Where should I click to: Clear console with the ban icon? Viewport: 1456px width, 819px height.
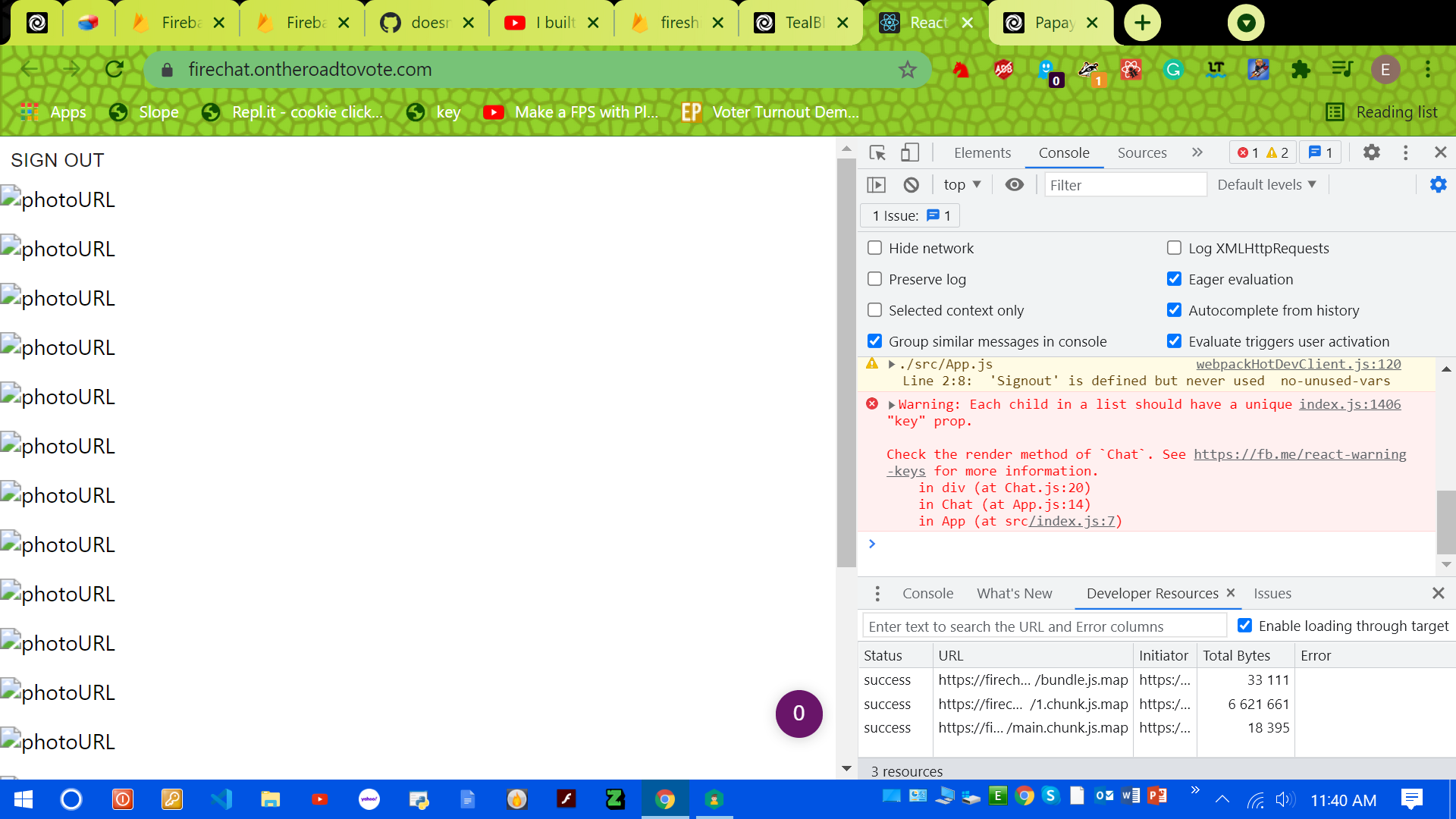point(912,184)
